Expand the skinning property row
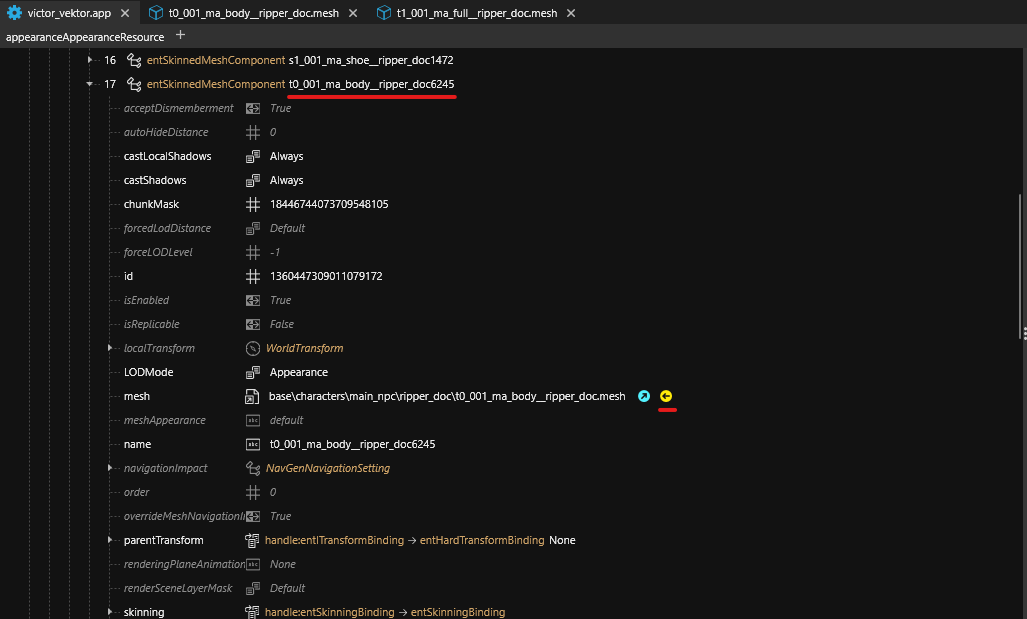 pyautogui.click(x=110, y=612)
